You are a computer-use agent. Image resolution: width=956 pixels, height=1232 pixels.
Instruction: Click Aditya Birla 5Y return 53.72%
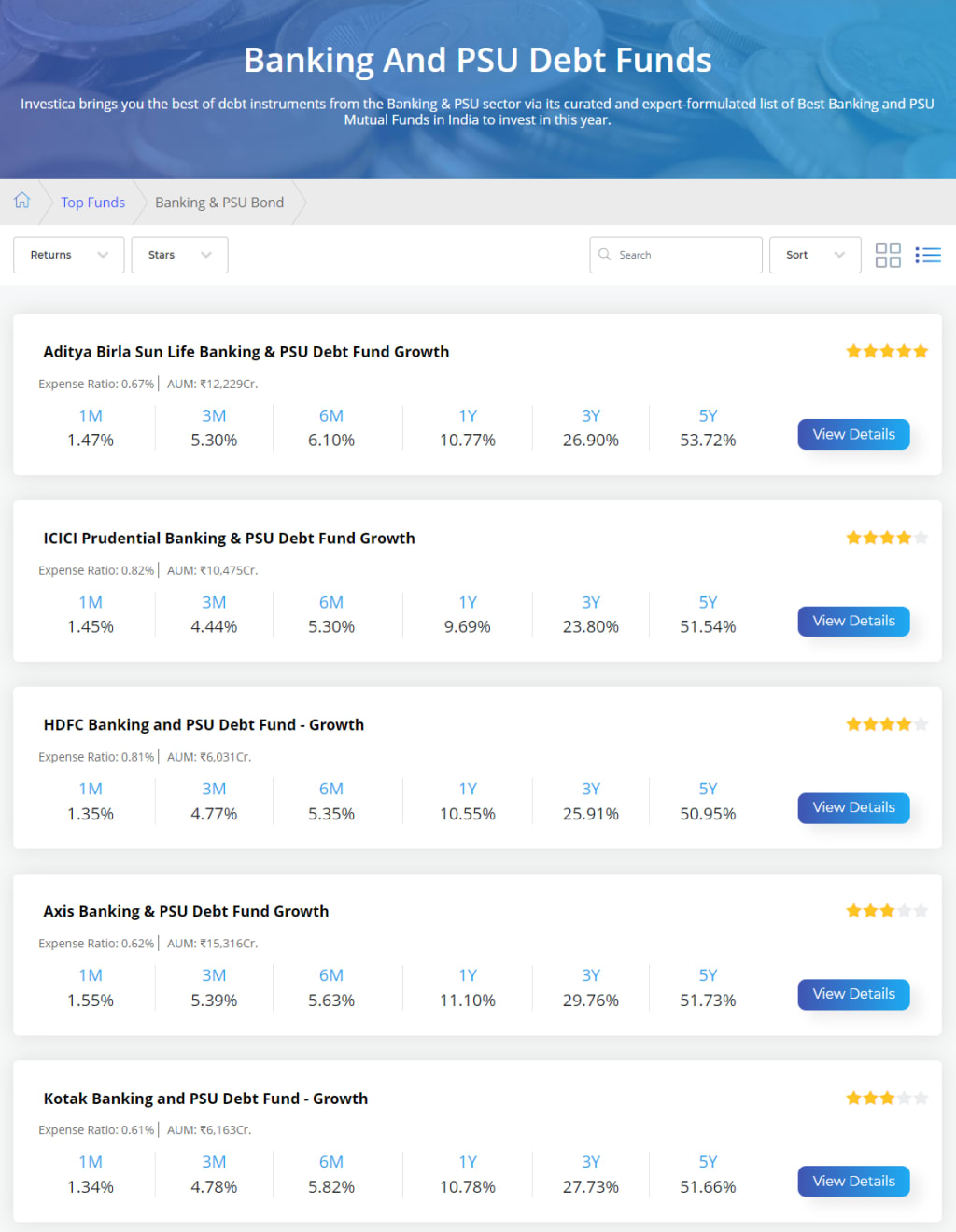(x=708, y=441)
